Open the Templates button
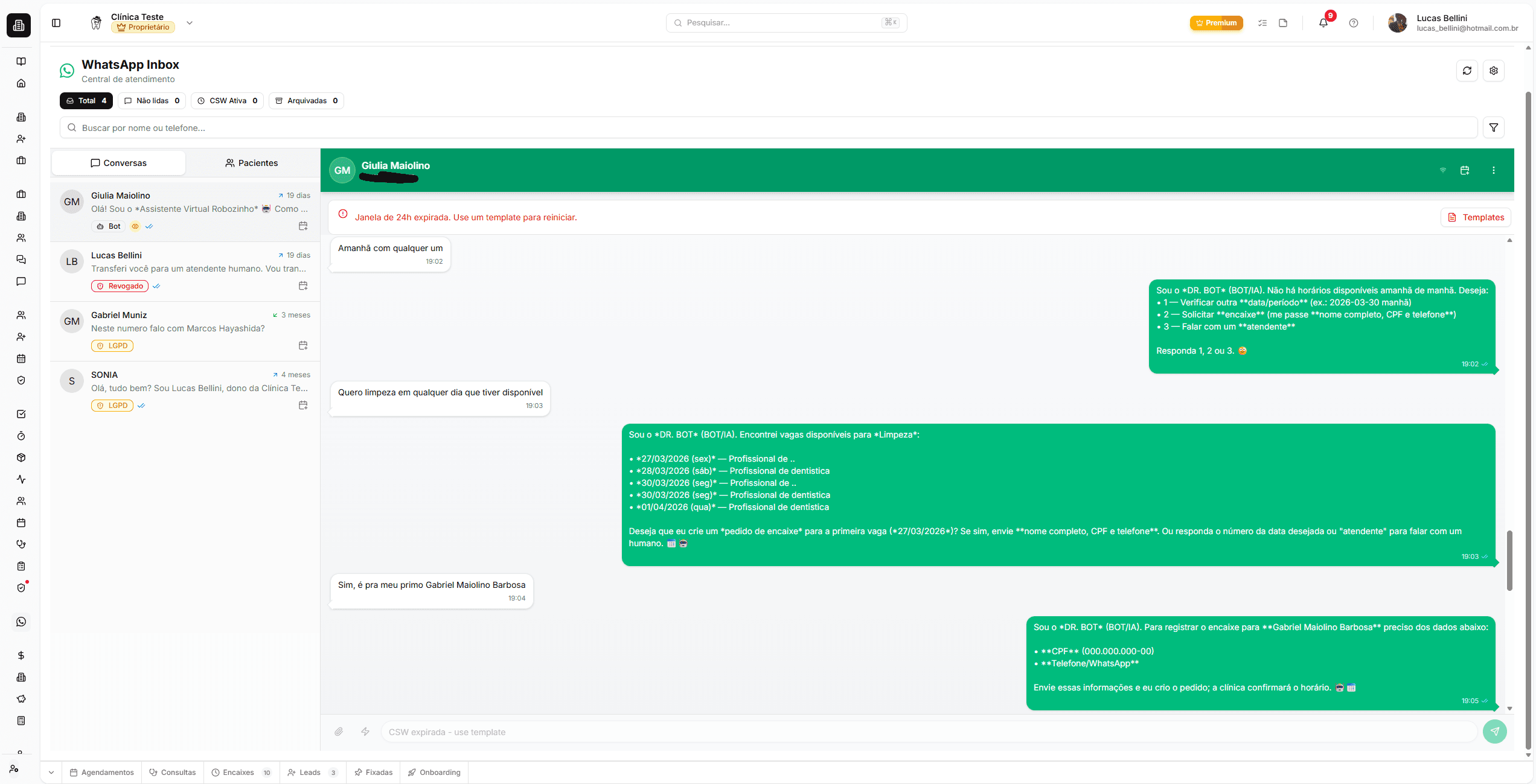Screen dimensions: 1536x784 click(1476, 217)
